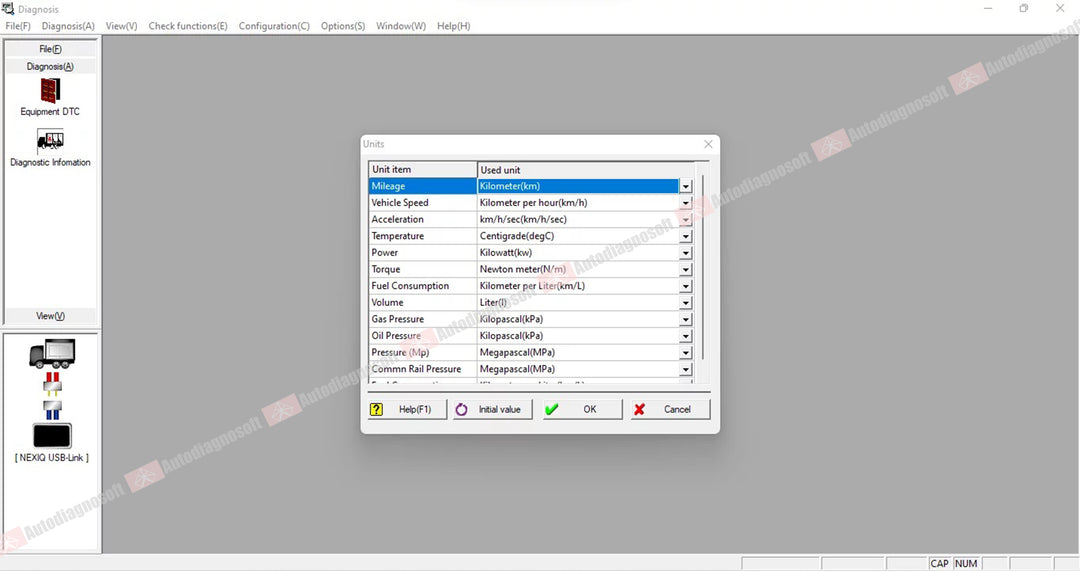Select the Fuel Consumption row
Image resolution: width=1080 pixels, height=571 pixels.
point(530,286)
